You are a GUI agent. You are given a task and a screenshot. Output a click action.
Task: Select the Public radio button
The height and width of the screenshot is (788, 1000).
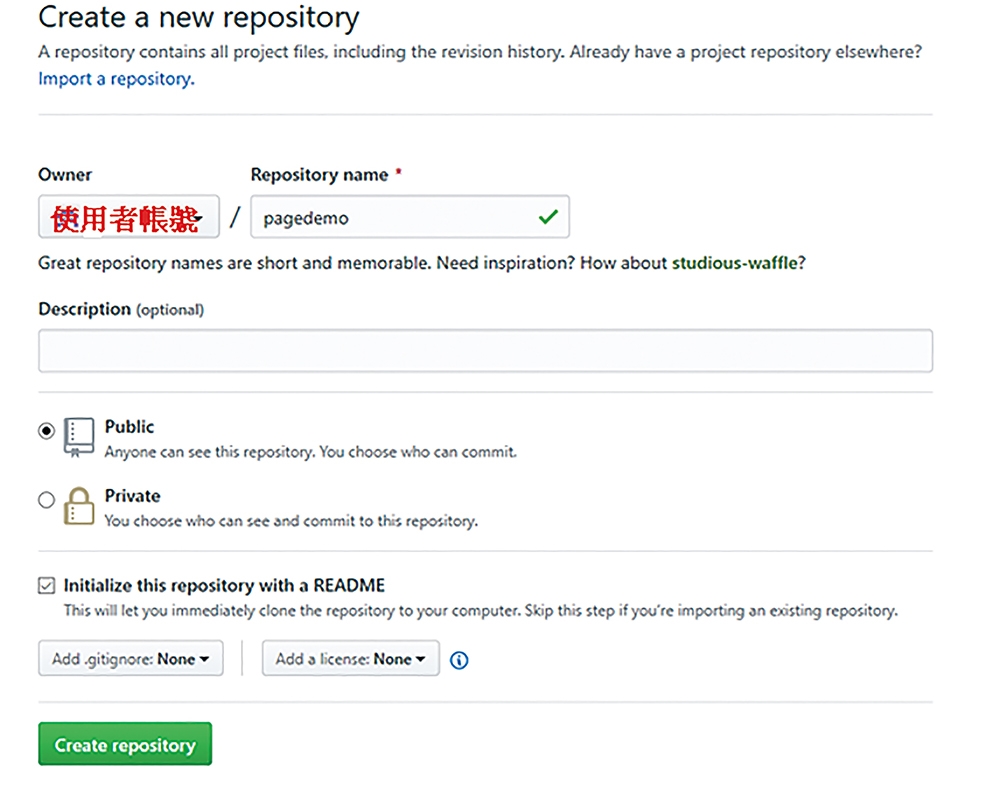coord(47,431)
